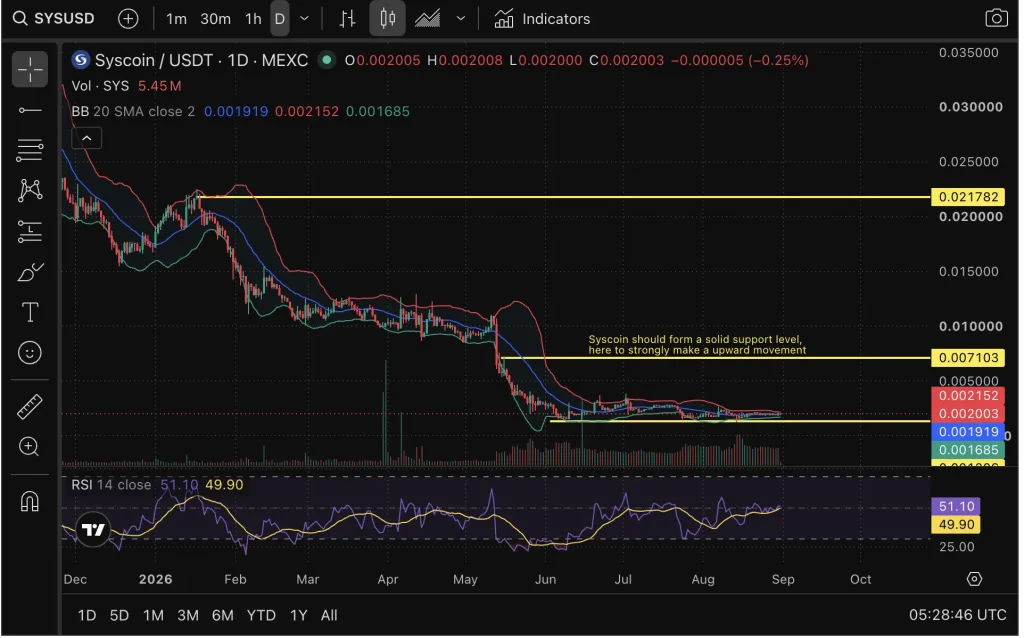Select the 0.007103 yellow price label
The height and width of the screenshot is (638, 1024).
(x=968, y=358)
